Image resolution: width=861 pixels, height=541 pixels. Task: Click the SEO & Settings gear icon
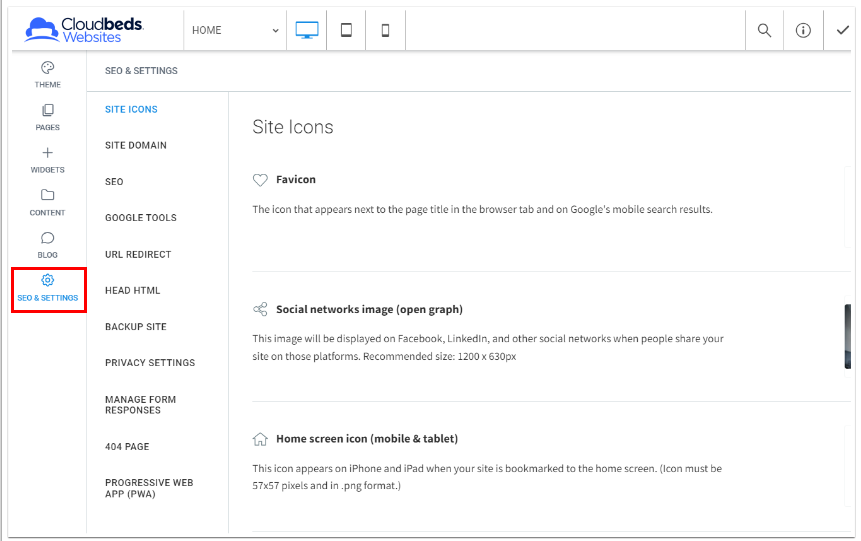click(47, 280)
